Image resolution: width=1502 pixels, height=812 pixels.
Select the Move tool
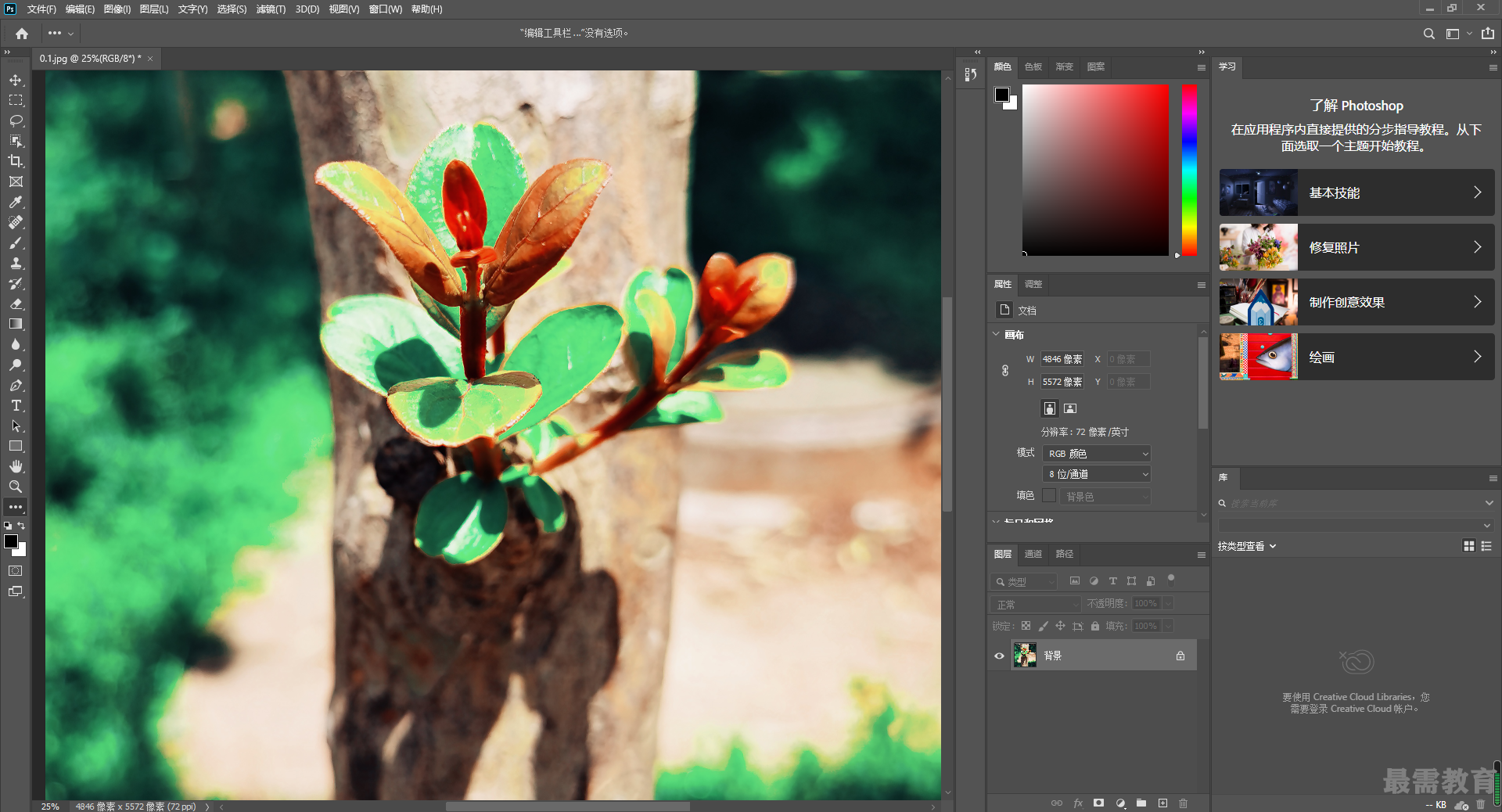pos(16,80)
